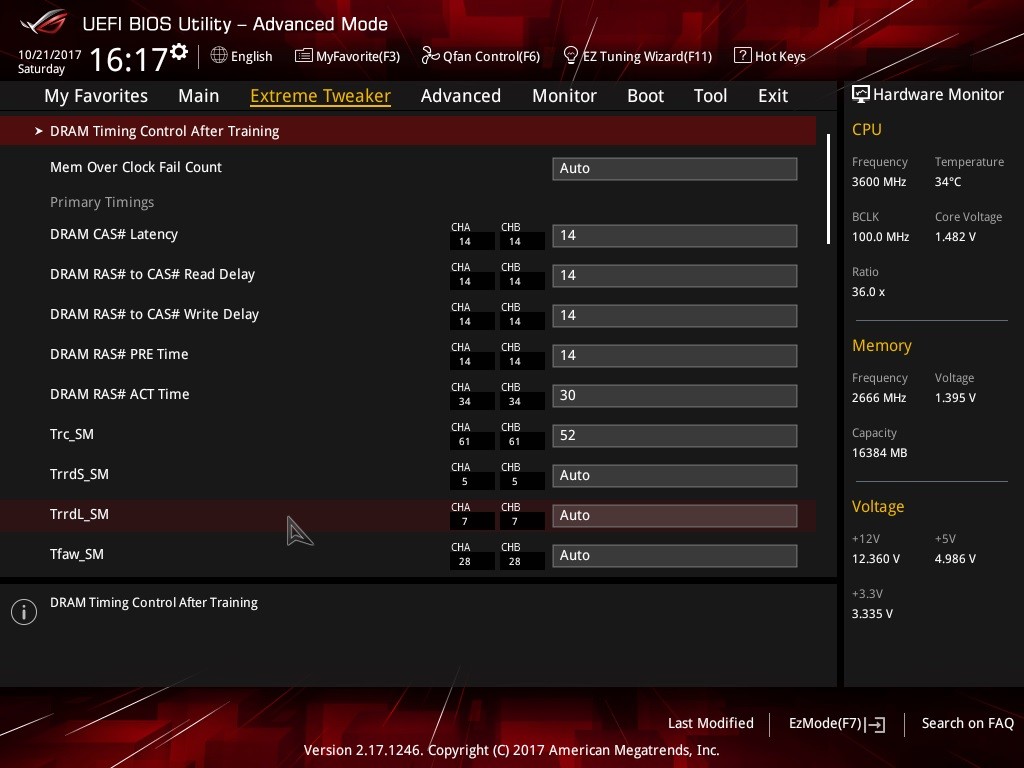Click Search on FAQ link
Screen dimensions: 1024x768
[967, 723]
